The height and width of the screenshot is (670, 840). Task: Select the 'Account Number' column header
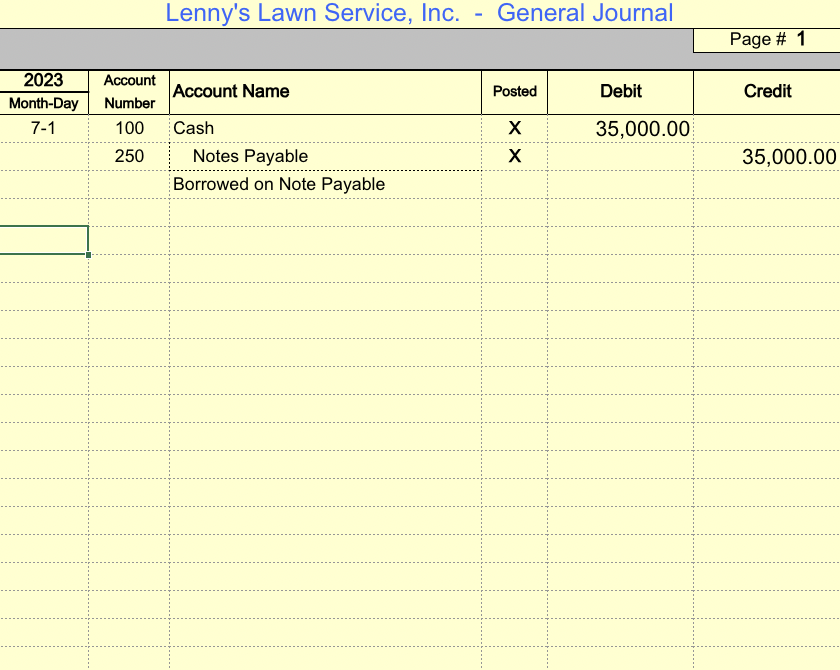[x=129, y=92]
